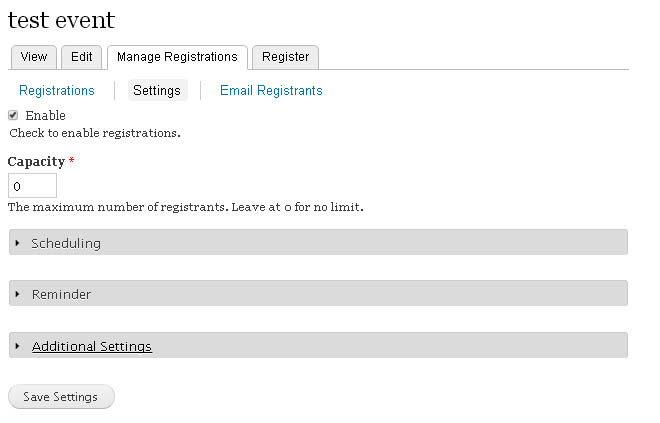Expand the Reminder section by its title
The image size is (660, 423).
[61, 294]
